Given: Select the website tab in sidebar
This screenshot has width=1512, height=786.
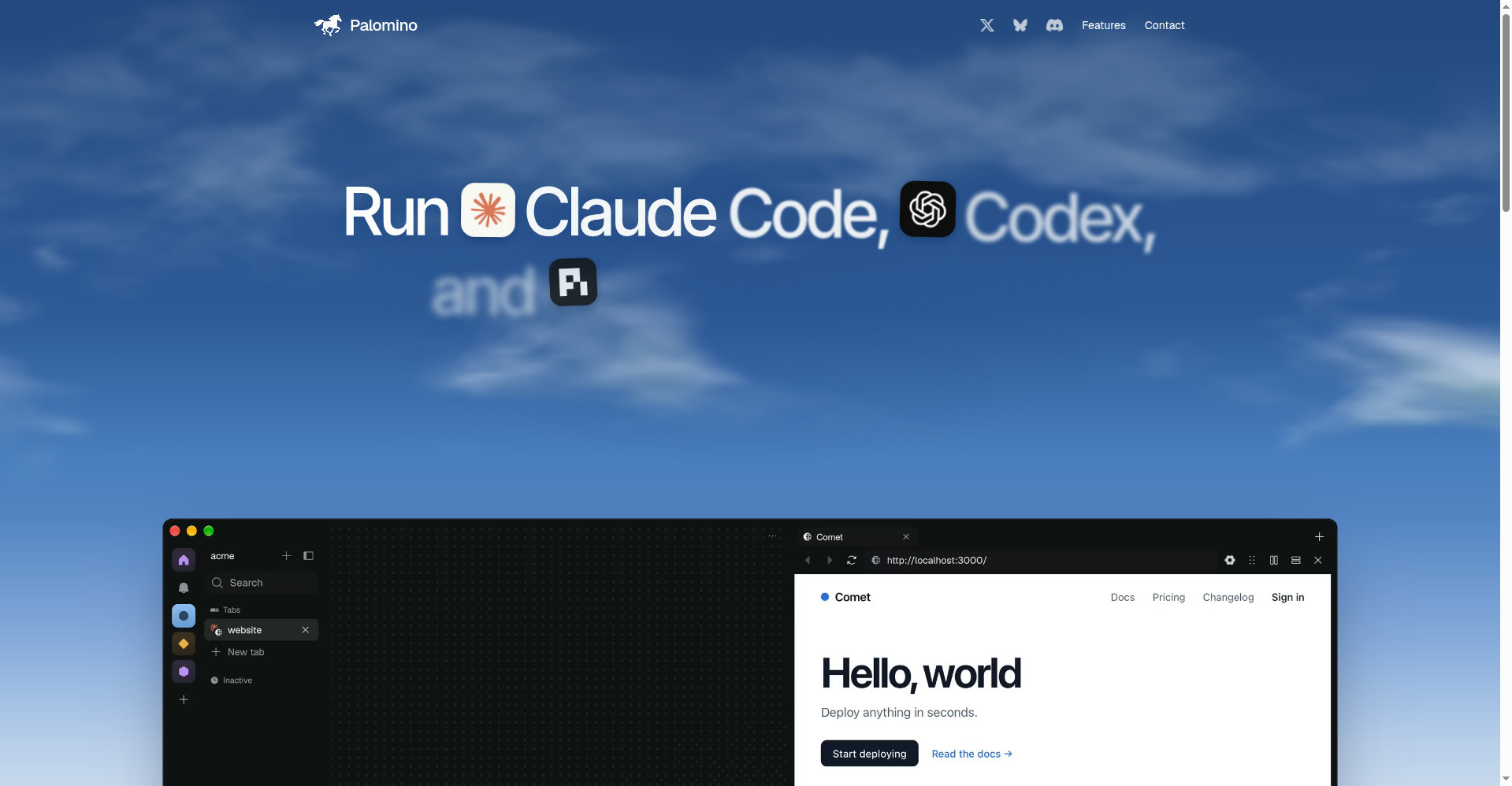Looking at the screenshot, I should tap(262, 630).
